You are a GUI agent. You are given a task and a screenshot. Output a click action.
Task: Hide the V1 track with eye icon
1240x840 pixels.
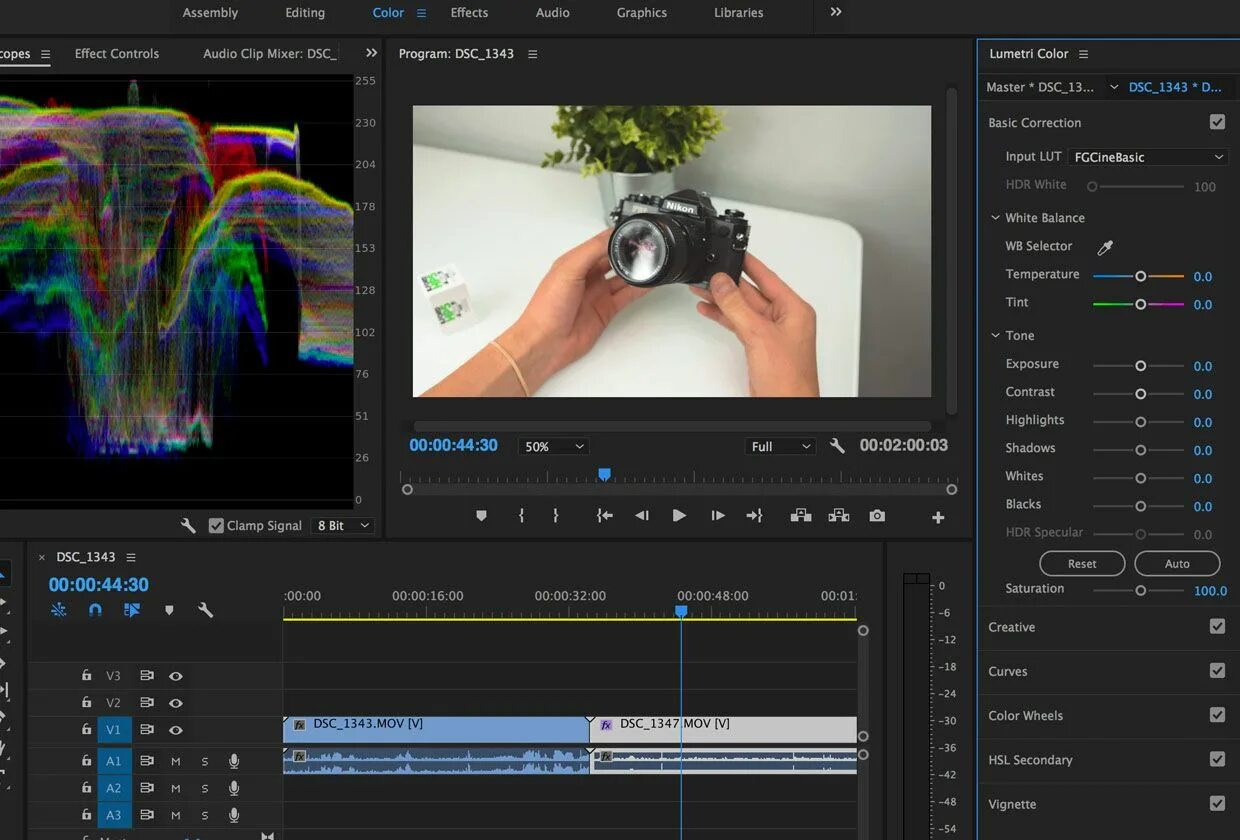[x=176, y=730]
